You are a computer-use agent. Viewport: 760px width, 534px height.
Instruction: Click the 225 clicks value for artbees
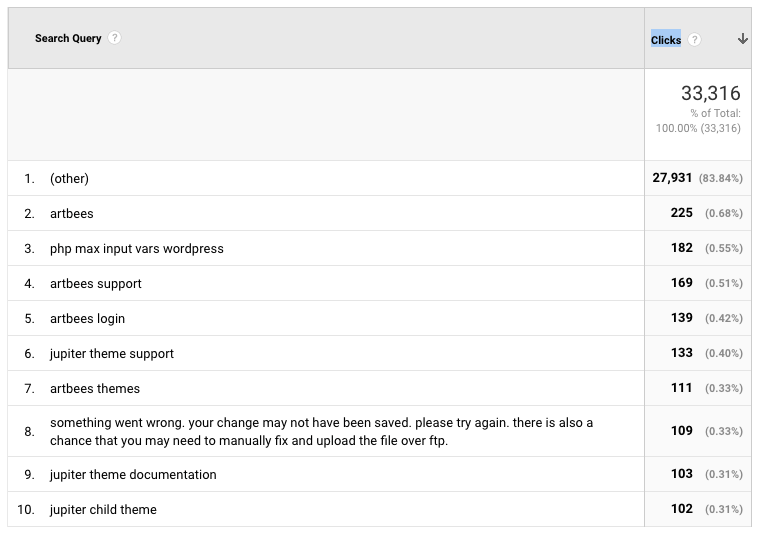point(681,213)
